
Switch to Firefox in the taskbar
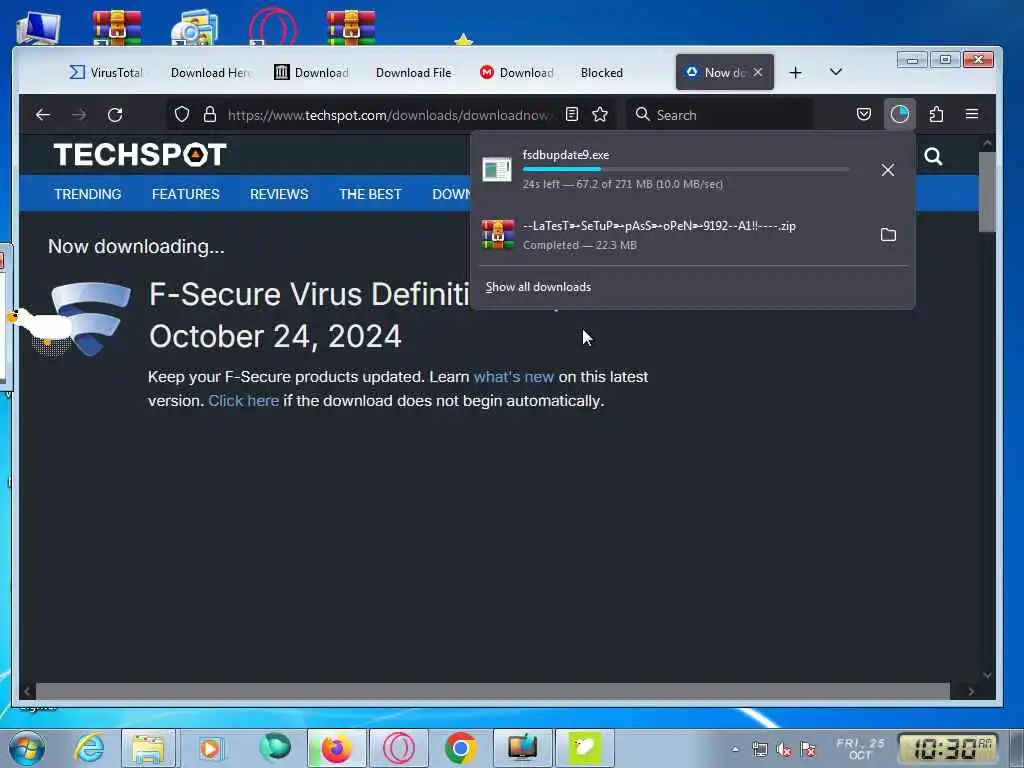coord(336,748)
